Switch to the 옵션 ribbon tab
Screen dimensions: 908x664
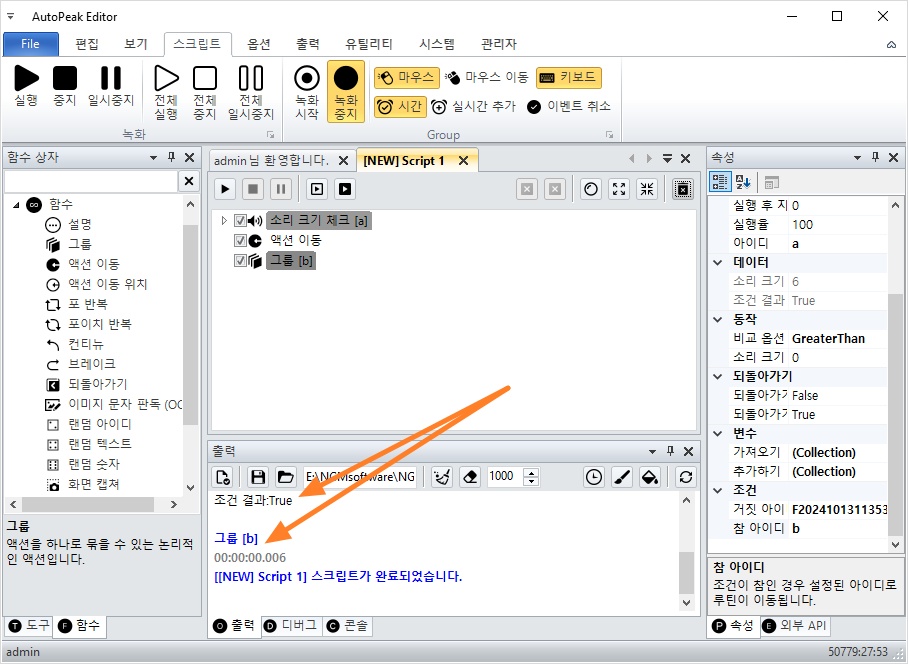point(259,44)
